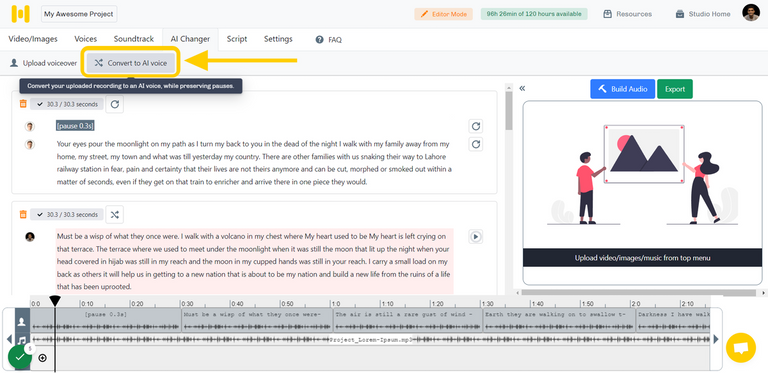Edit the My Awesome Project name field

[x=79, y=14]
